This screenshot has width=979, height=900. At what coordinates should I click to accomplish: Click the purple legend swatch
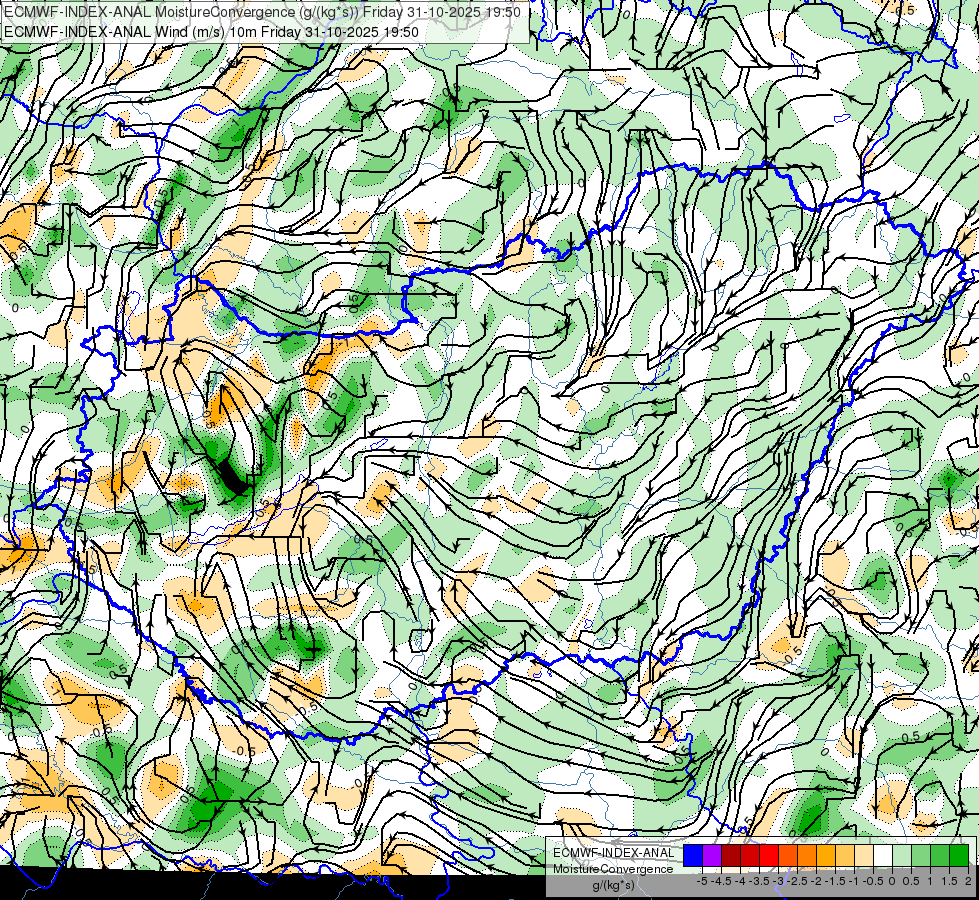coord(712,856)
